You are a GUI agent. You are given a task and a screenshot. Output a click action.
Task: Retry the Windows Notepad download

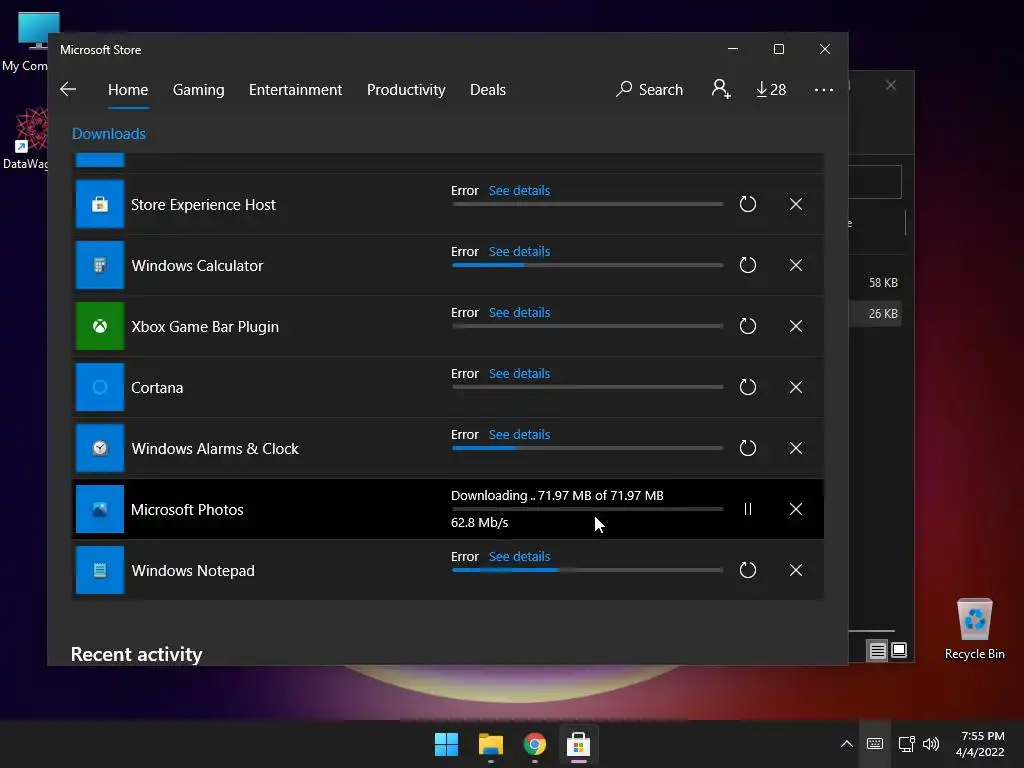point(748,570)
